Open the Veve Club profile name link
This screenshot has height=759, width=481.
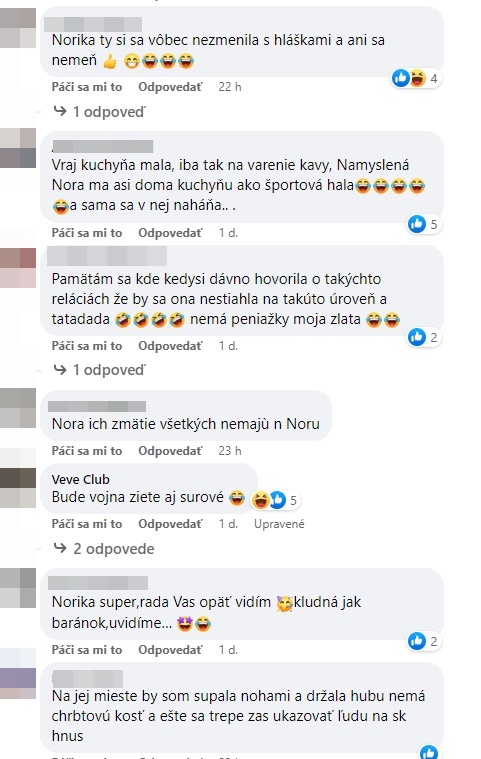pos(80,479)
